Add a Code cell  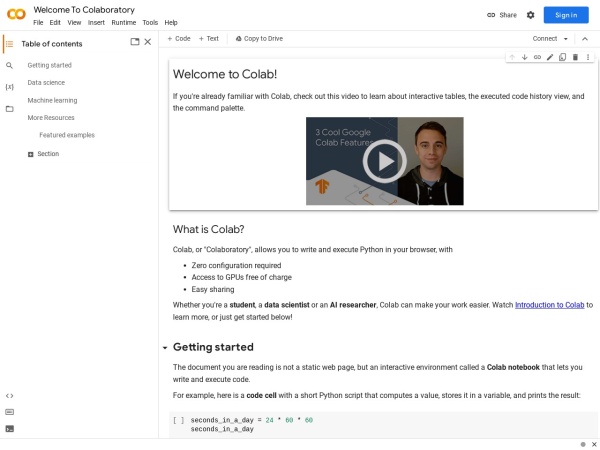179,39
